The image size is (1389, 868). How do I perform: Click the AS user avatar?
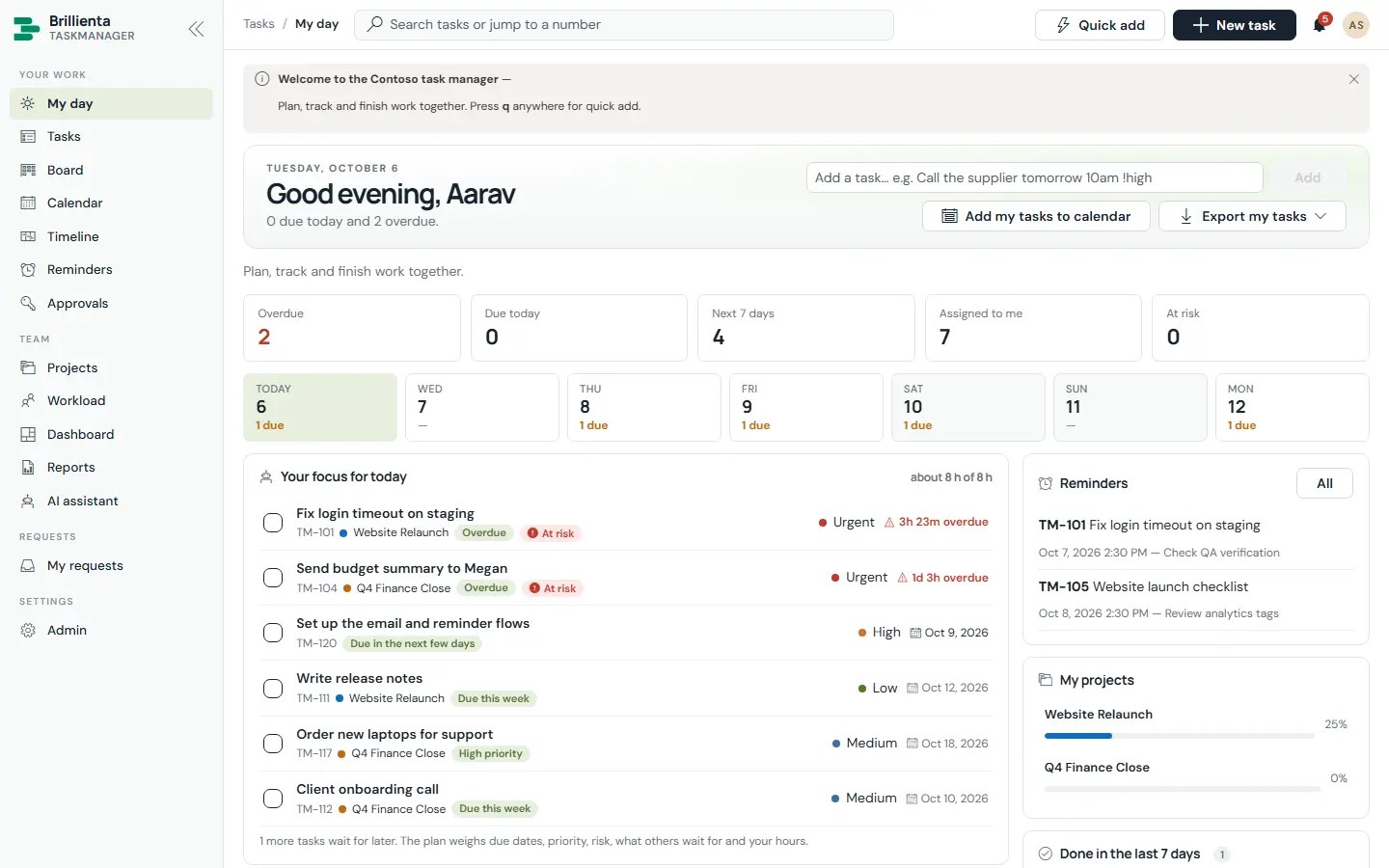pyautogui.click(x=1356, y=25)
